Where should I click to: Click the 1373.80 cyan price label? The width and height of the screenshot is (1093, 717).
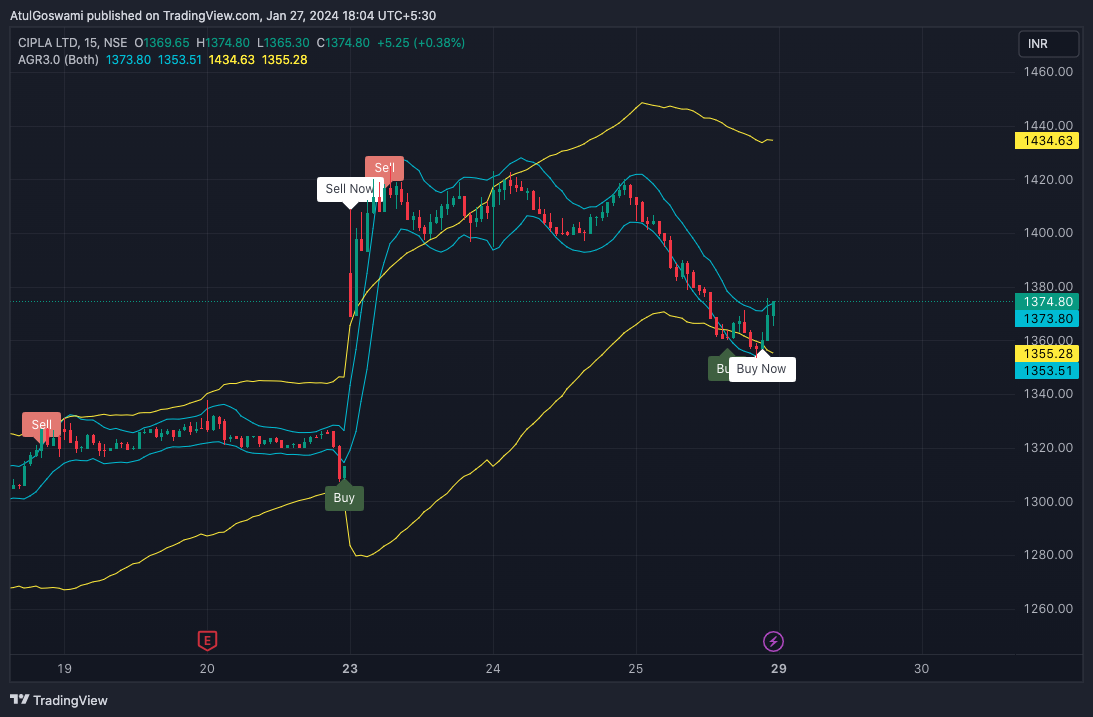(1047, 318)
